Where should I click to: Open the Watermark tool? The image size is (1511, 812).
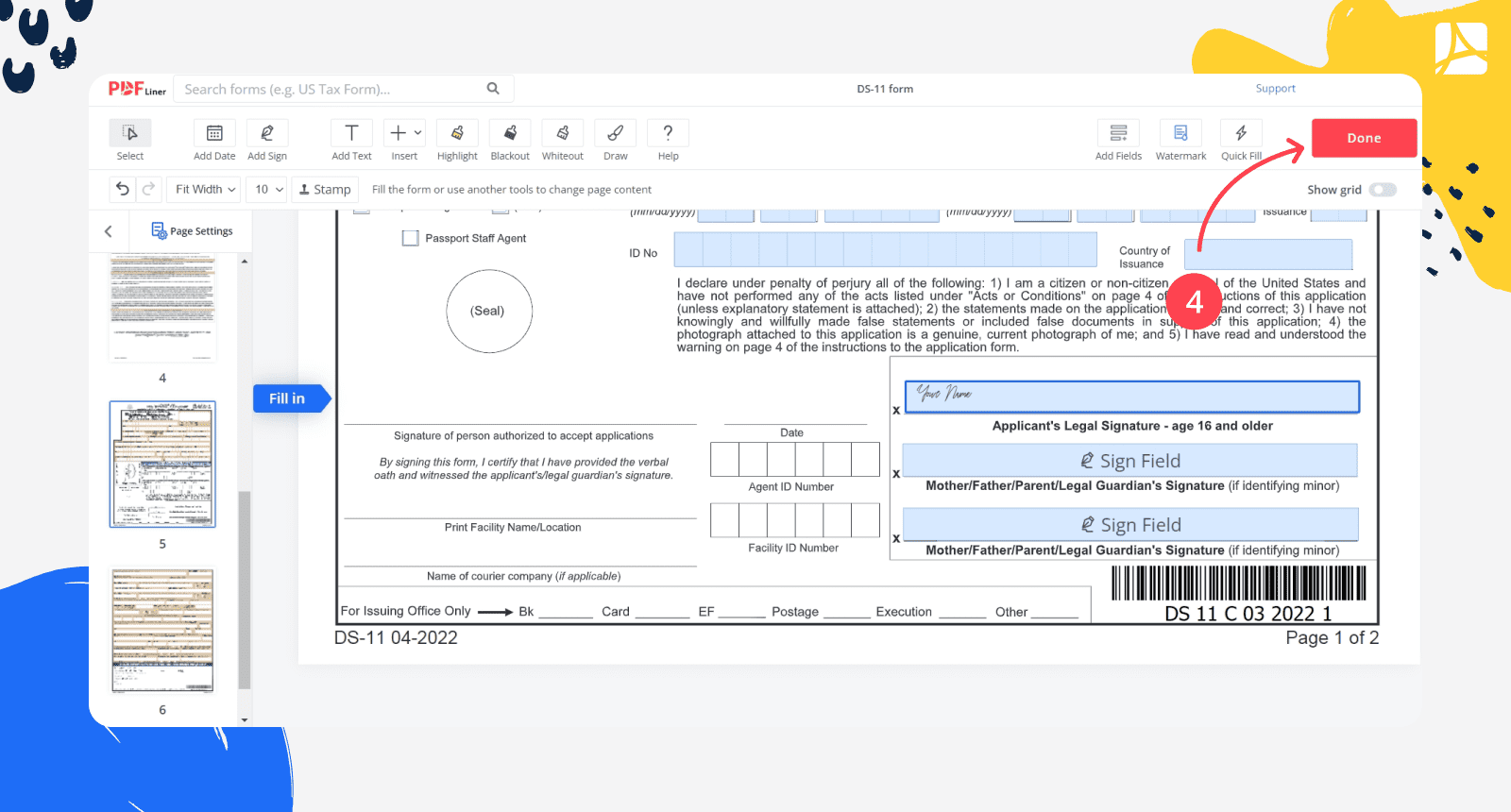(1180, 133)
